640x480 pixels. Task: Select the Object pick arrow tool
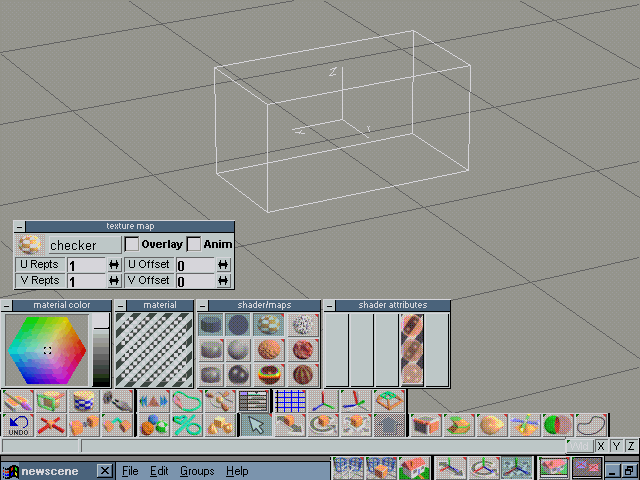(x=255, y=425)
